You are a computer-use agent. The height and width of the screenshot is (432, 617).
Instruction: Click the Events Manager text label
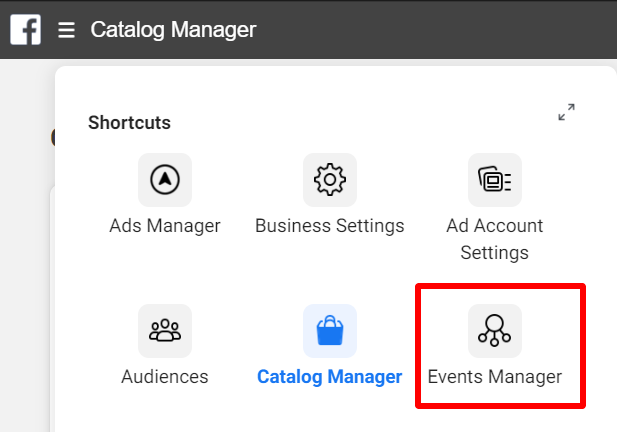tap(495, 377)
